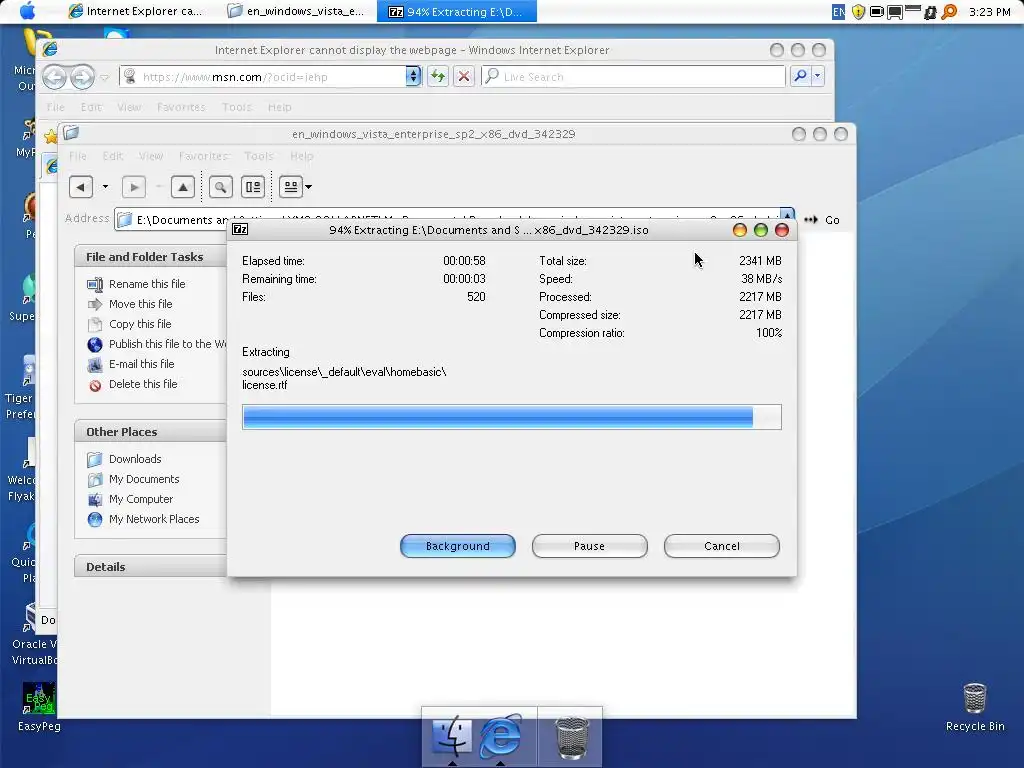Click Copy this file

pos(140,324)
